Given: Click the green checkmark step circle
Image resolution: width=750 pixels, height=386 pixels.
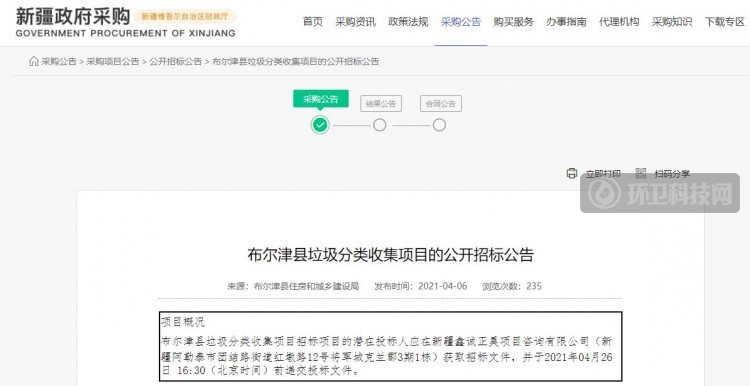Looking at the screenshot, I should [320, 125].
